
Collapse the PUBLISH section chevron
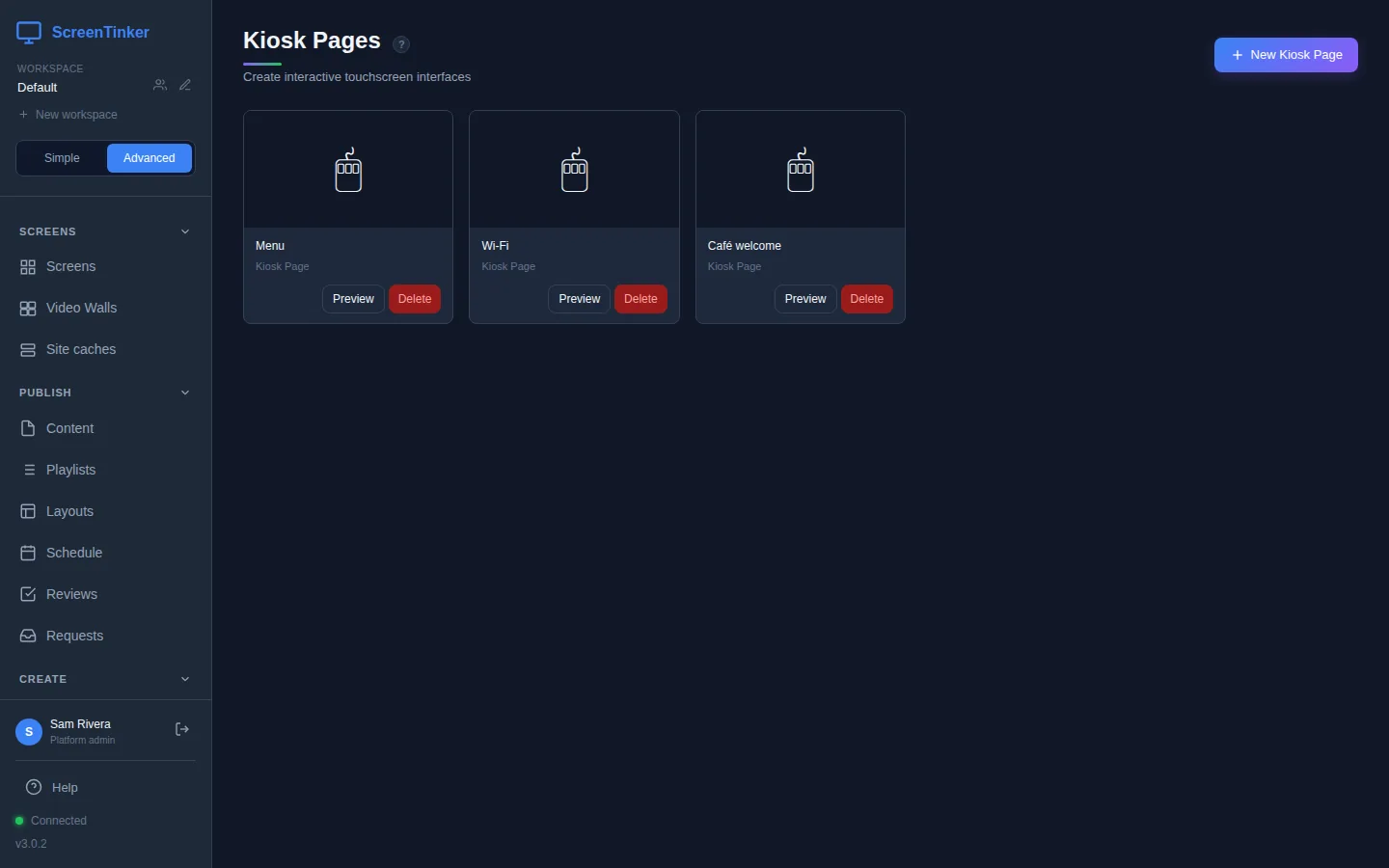click(x=185, y=393)
